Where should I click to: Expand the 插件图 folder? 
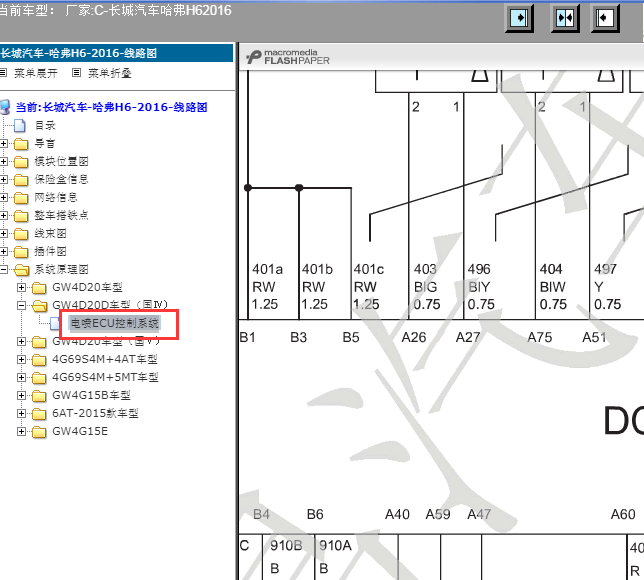(x=4, y=251)
